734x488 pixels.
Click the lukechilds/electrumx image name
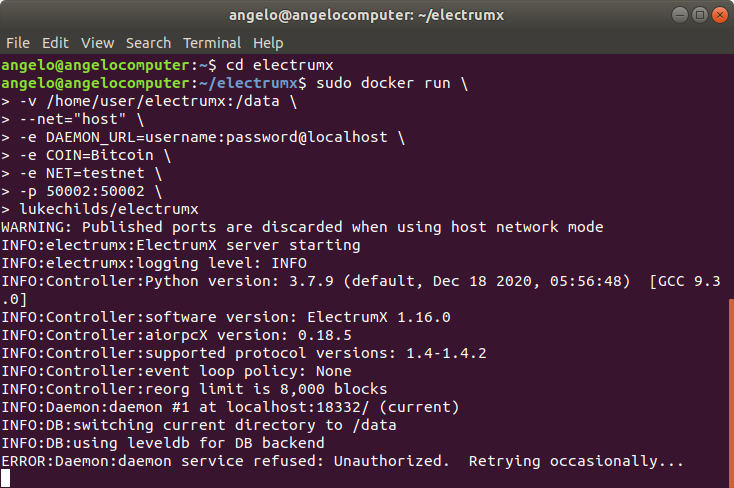(x=109, y=209)
